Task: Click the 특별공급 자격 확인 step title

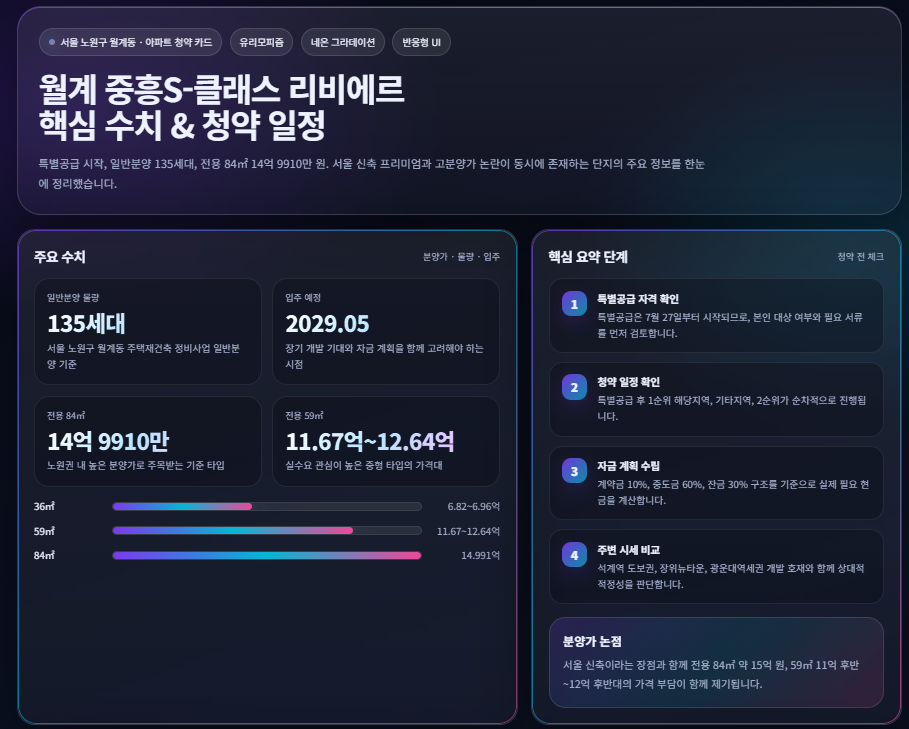Action: [638, 299]
